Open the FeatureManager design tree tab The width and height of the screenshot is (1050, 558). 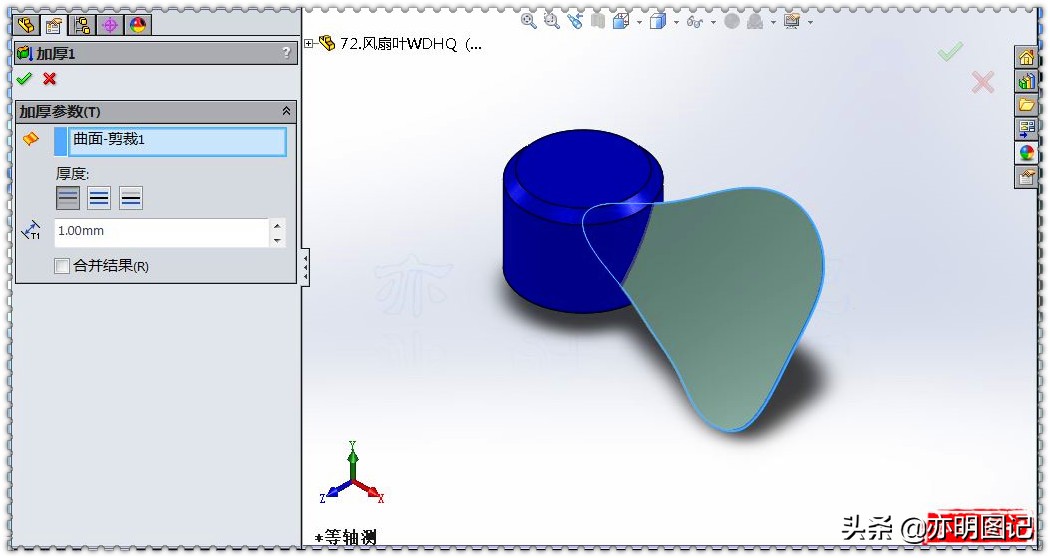[26, 25]
